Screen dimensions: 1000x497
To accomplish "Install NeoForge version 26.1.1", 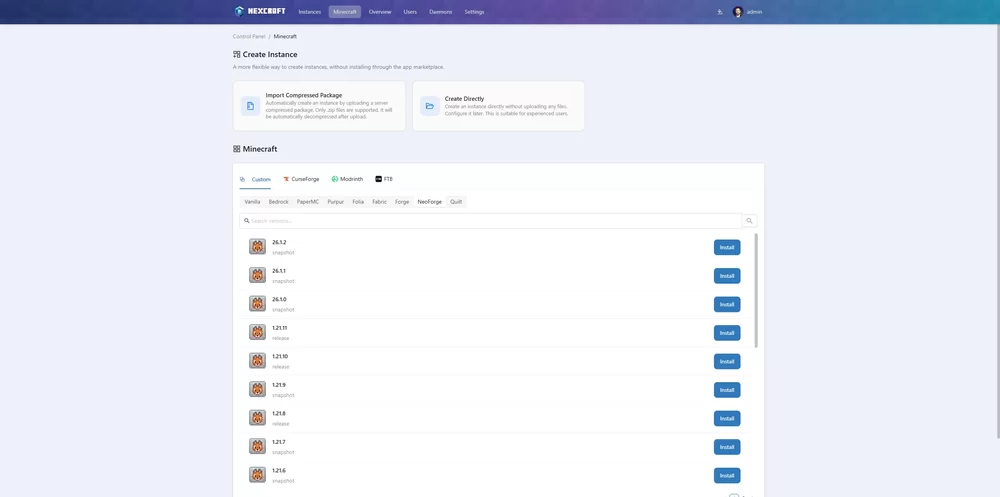I will (727, 276).
